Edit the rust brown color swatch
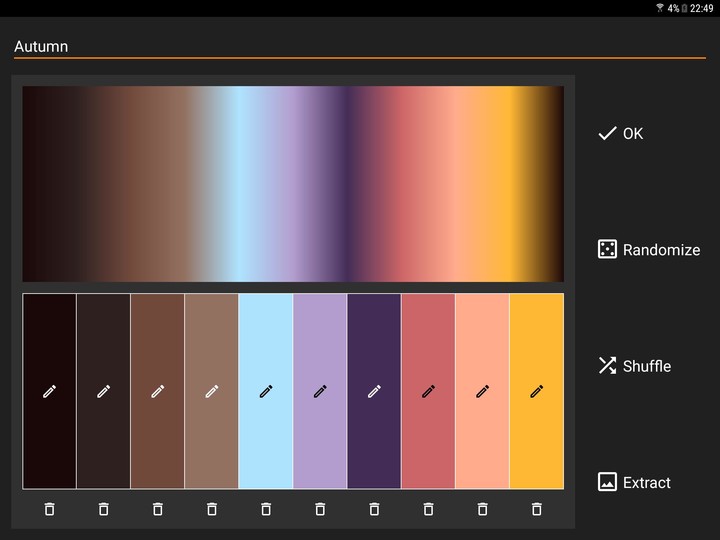720x540 pixels. (158, 391)
